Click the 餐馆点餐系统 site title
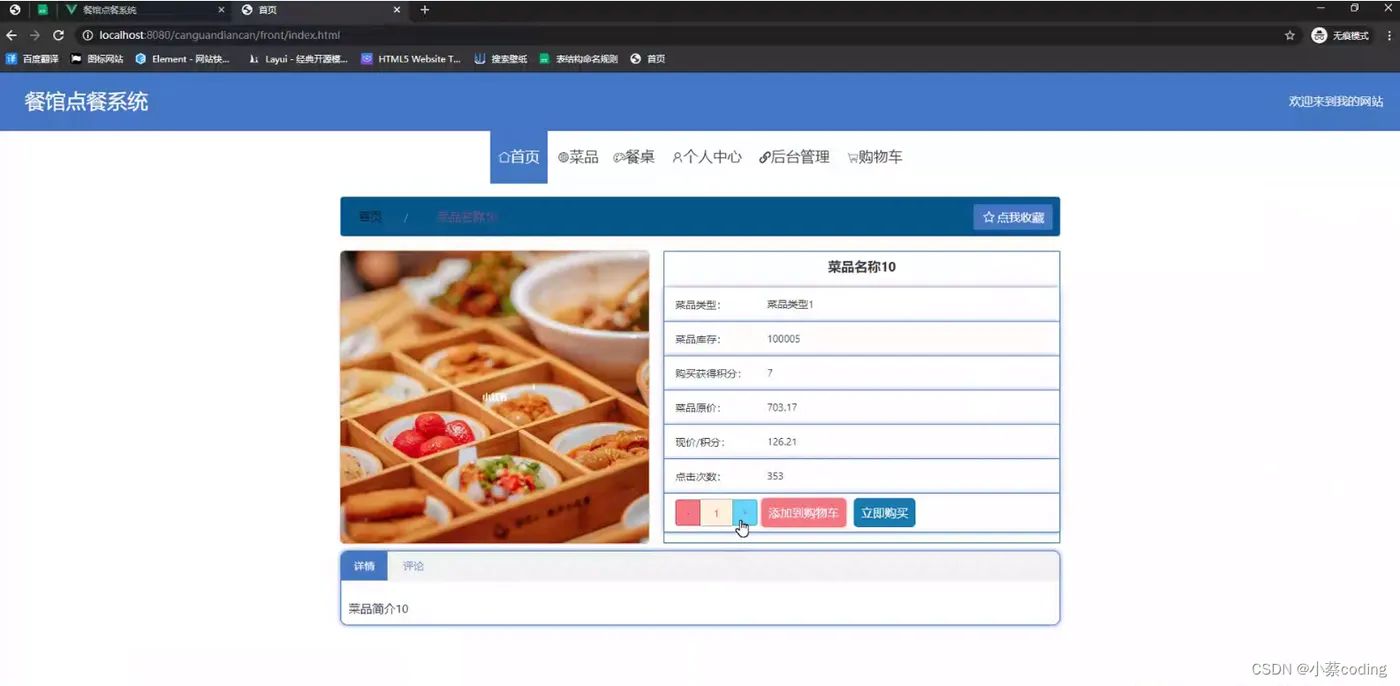Image resolution: width=1400 pixels, height=686 pixels. tap(86, 101)
